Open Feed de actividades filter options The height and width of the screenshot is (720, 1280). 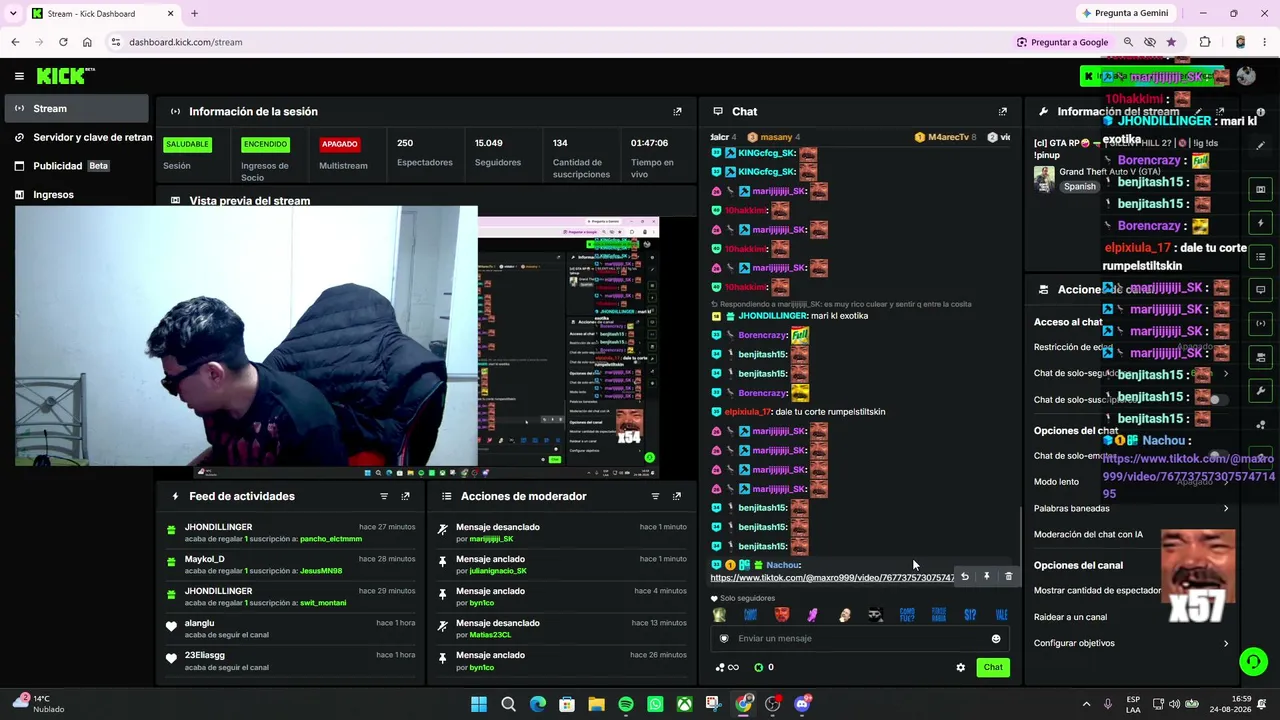384,496
